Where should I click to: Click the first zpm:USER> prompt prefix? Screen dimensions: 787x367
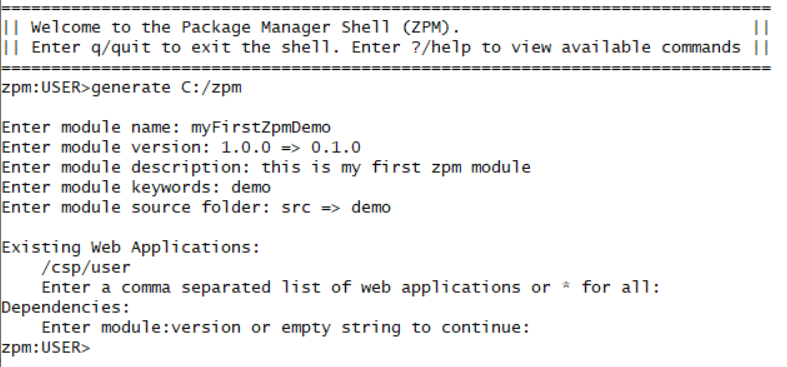[46, 87]
